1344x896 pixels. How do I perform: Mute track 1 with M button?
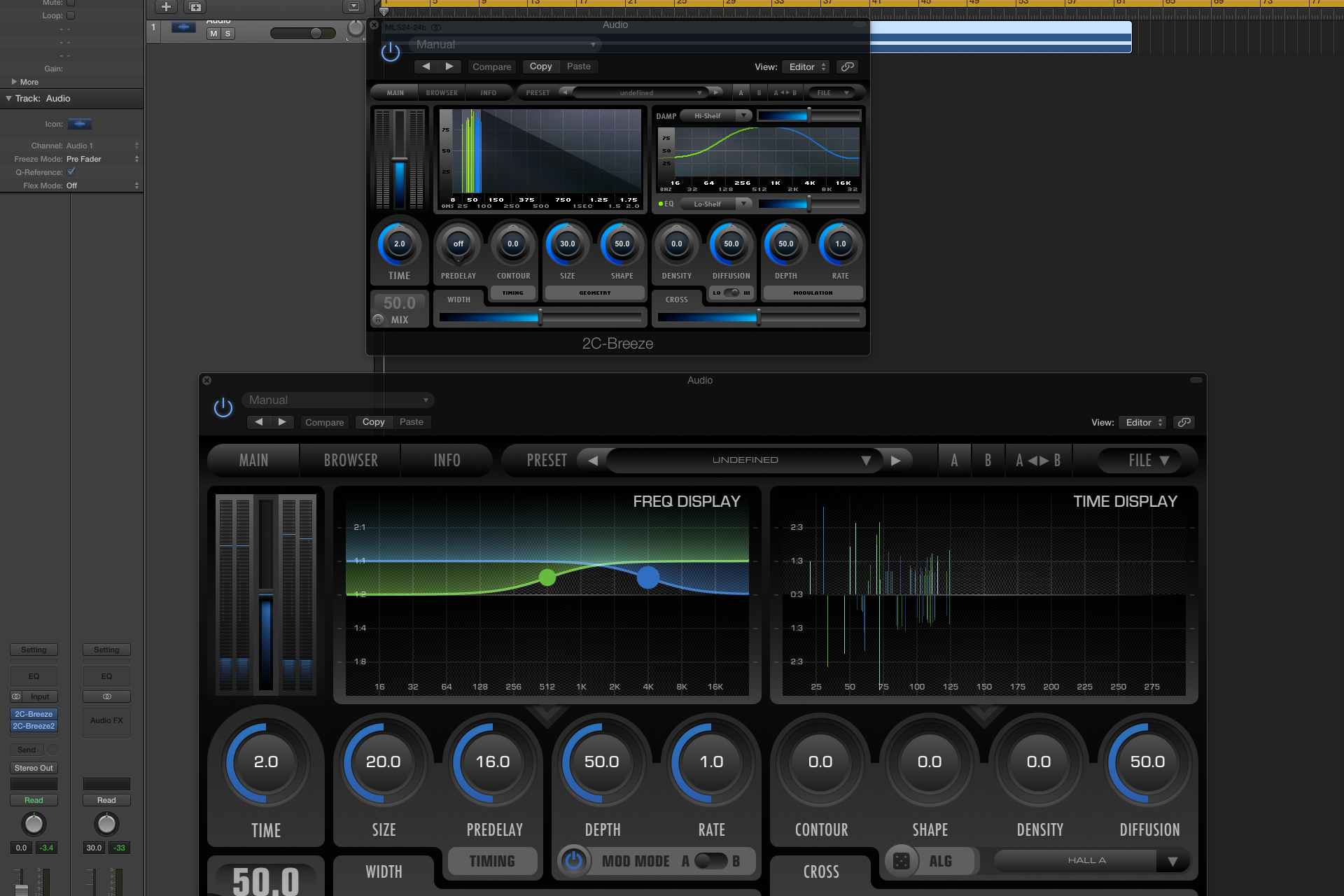coord(213,34)
